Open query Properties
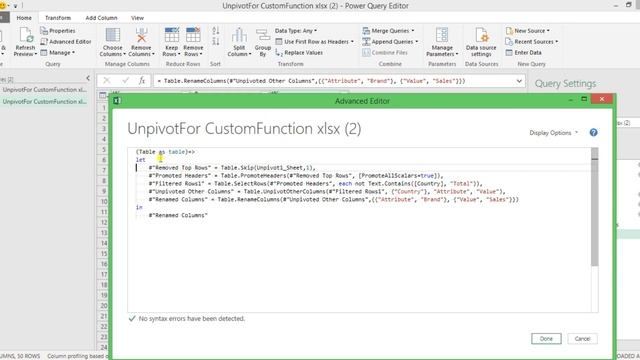 (58, 31)
